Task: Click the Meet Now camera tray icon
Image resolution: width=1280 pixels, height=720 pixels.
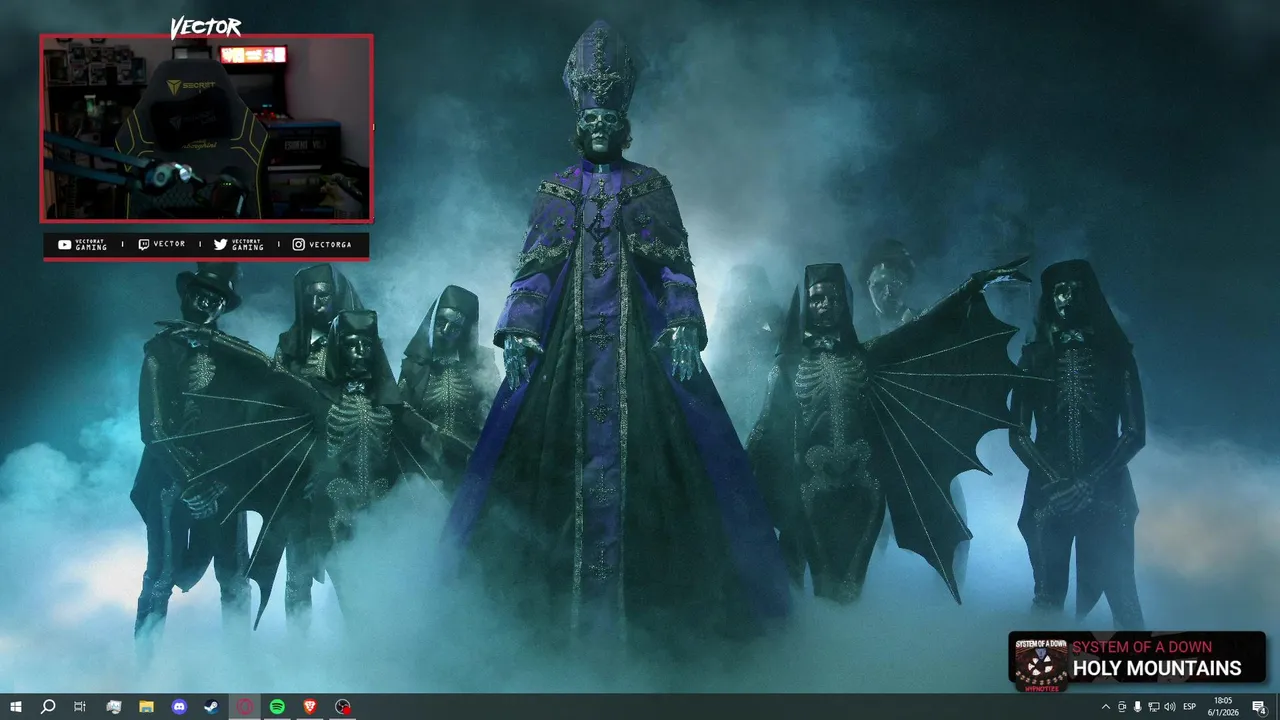Action: [x=1122, y=707]
